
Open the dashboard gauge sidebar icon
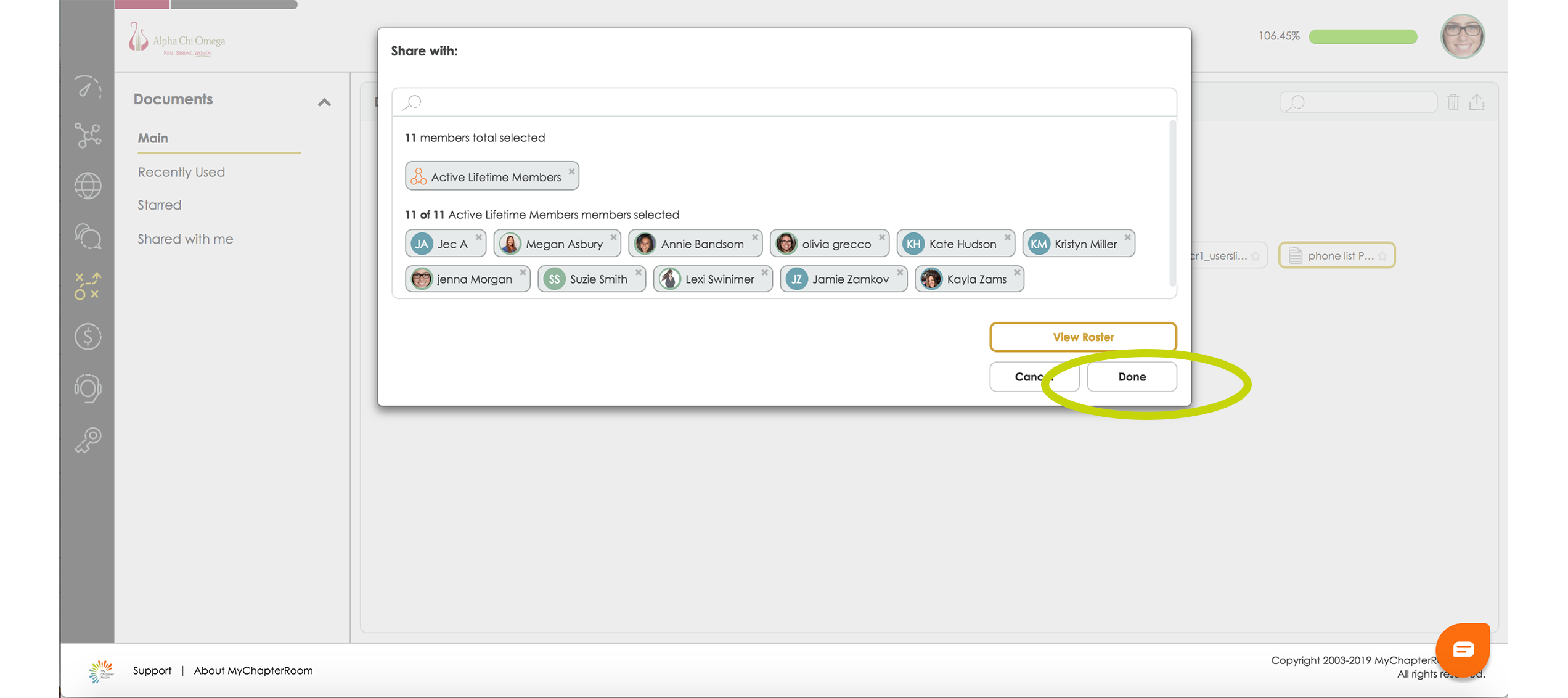pyautogui.click(x=88, y=87)
